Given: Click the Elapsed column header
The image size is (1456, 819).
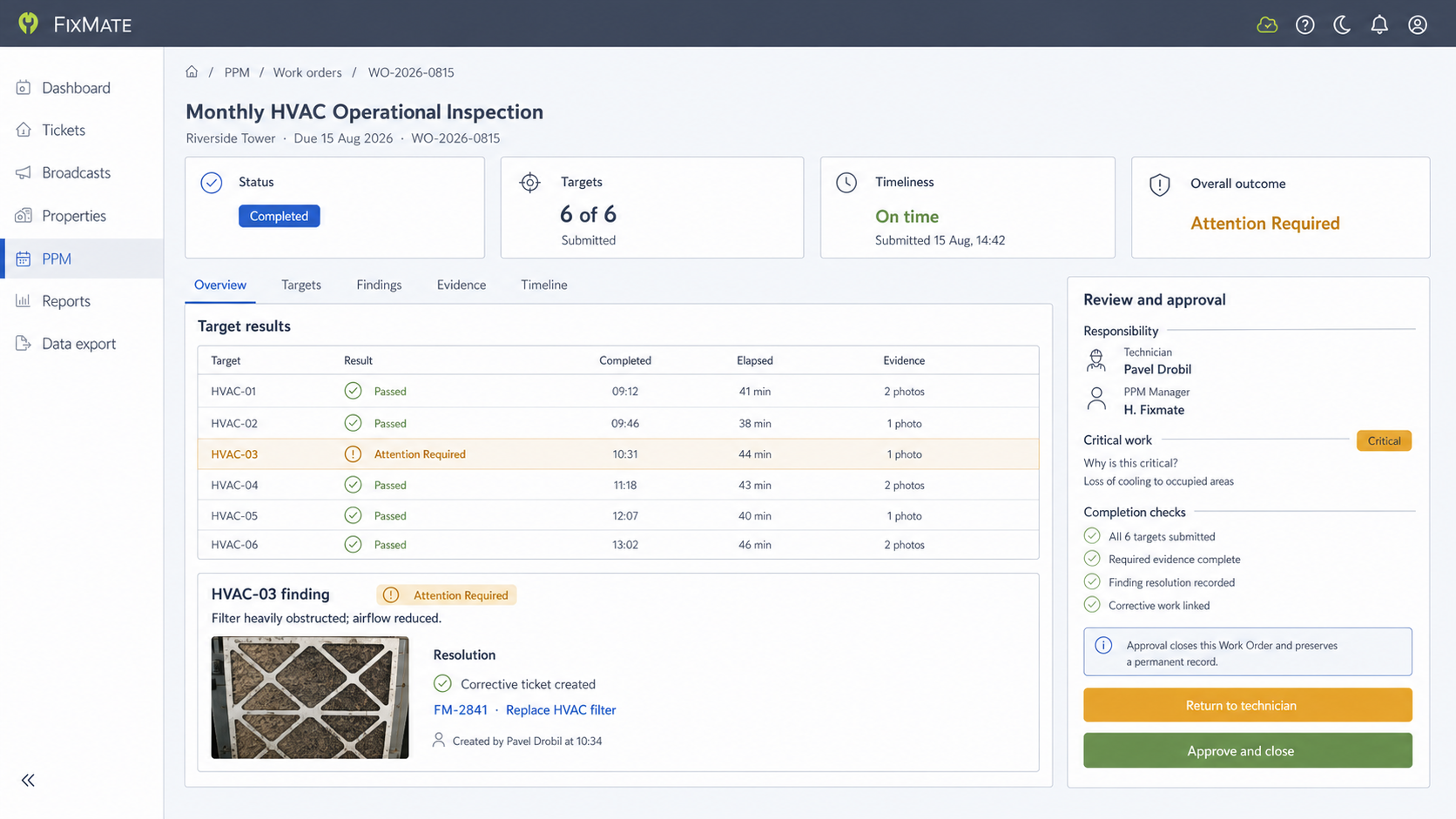Looking at the screenshot, I should point(754,360).
